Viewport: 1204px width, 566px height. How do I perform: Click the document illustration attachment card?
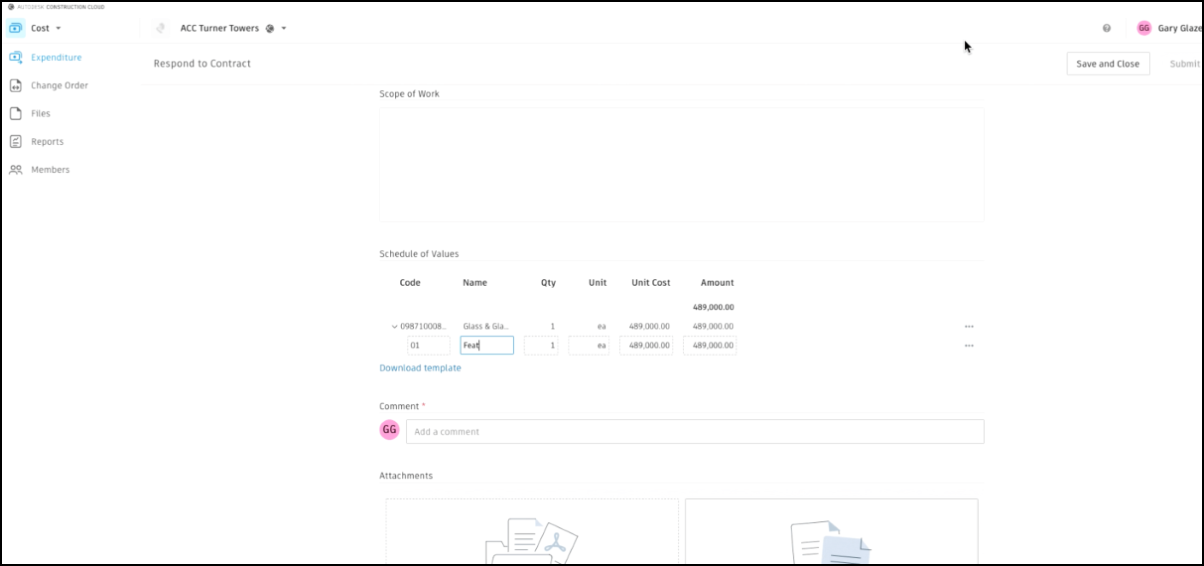coord(831,531)
